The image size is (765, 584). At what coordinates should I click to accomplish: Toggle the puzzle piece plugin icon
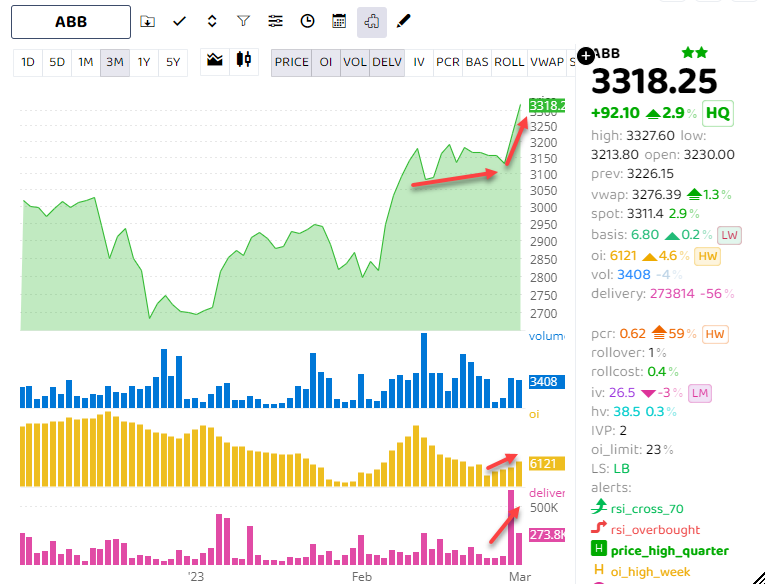click(x=372, y=22)
